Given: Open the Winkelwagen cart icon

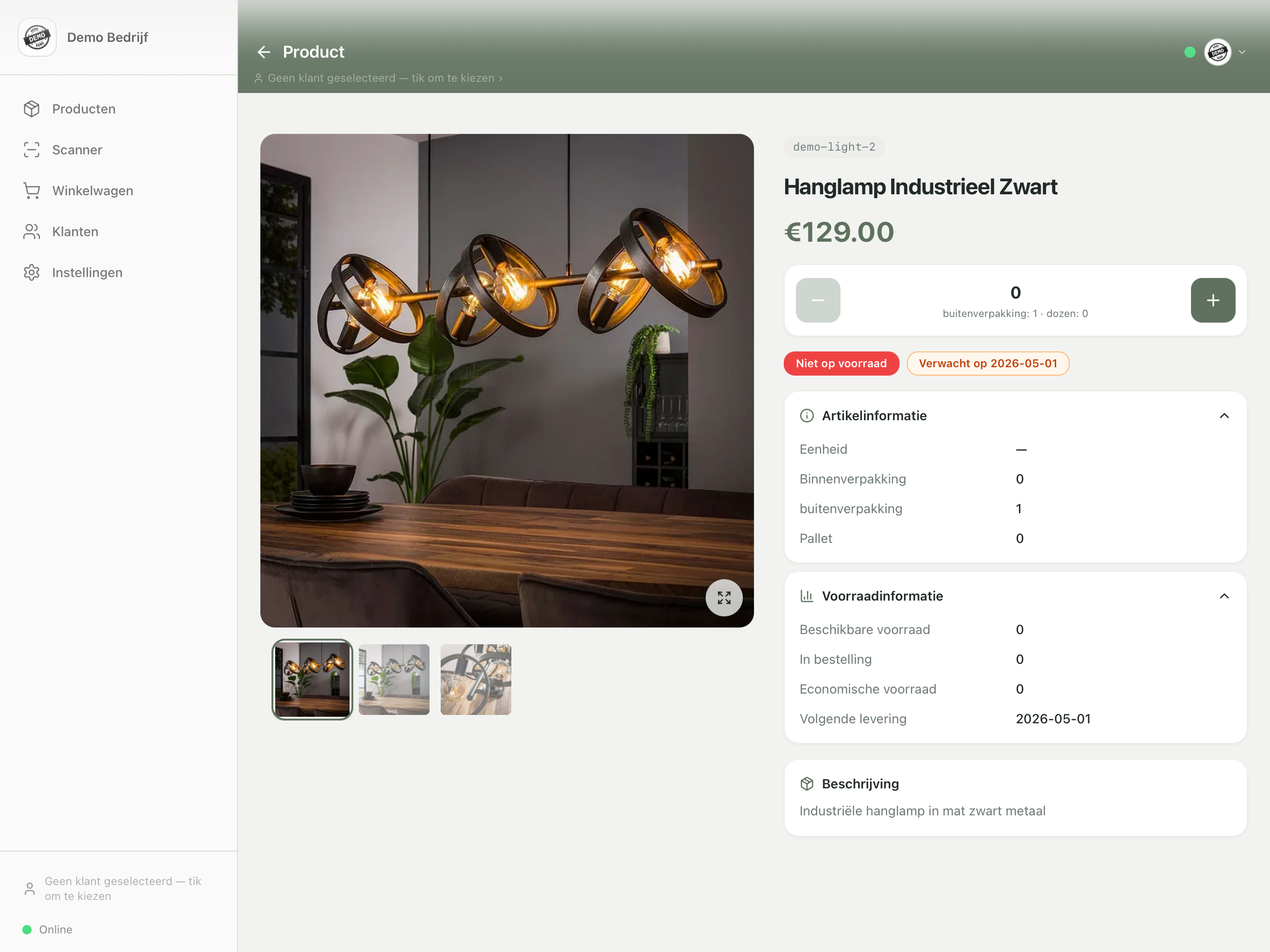Looking at the screenshot, I should (x=32, y=191).
